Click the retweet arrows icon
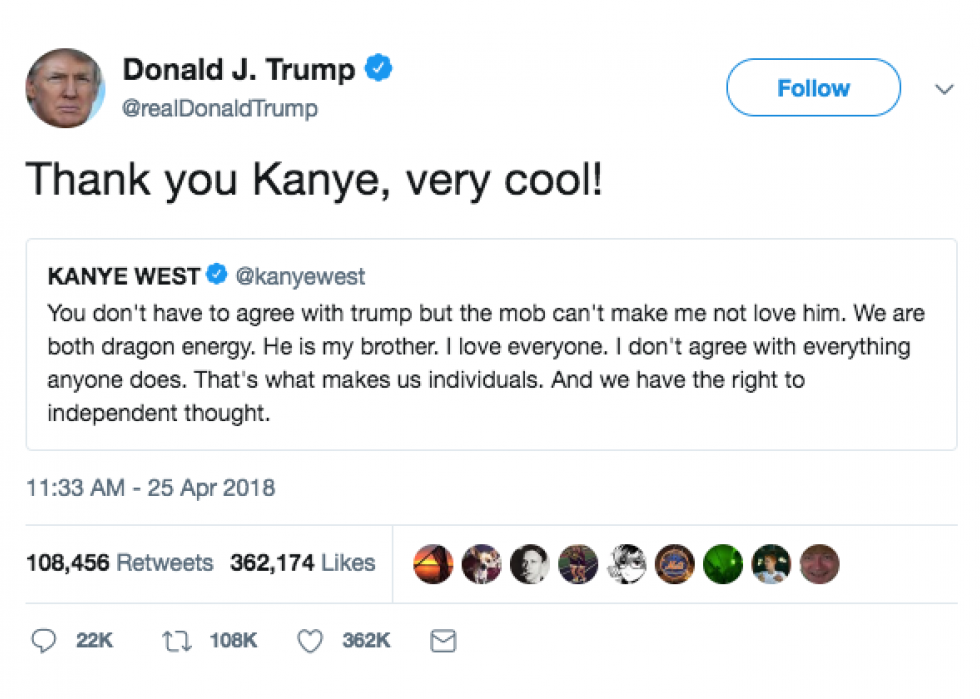Screen dimensions: 980x699 pos(177,641)
